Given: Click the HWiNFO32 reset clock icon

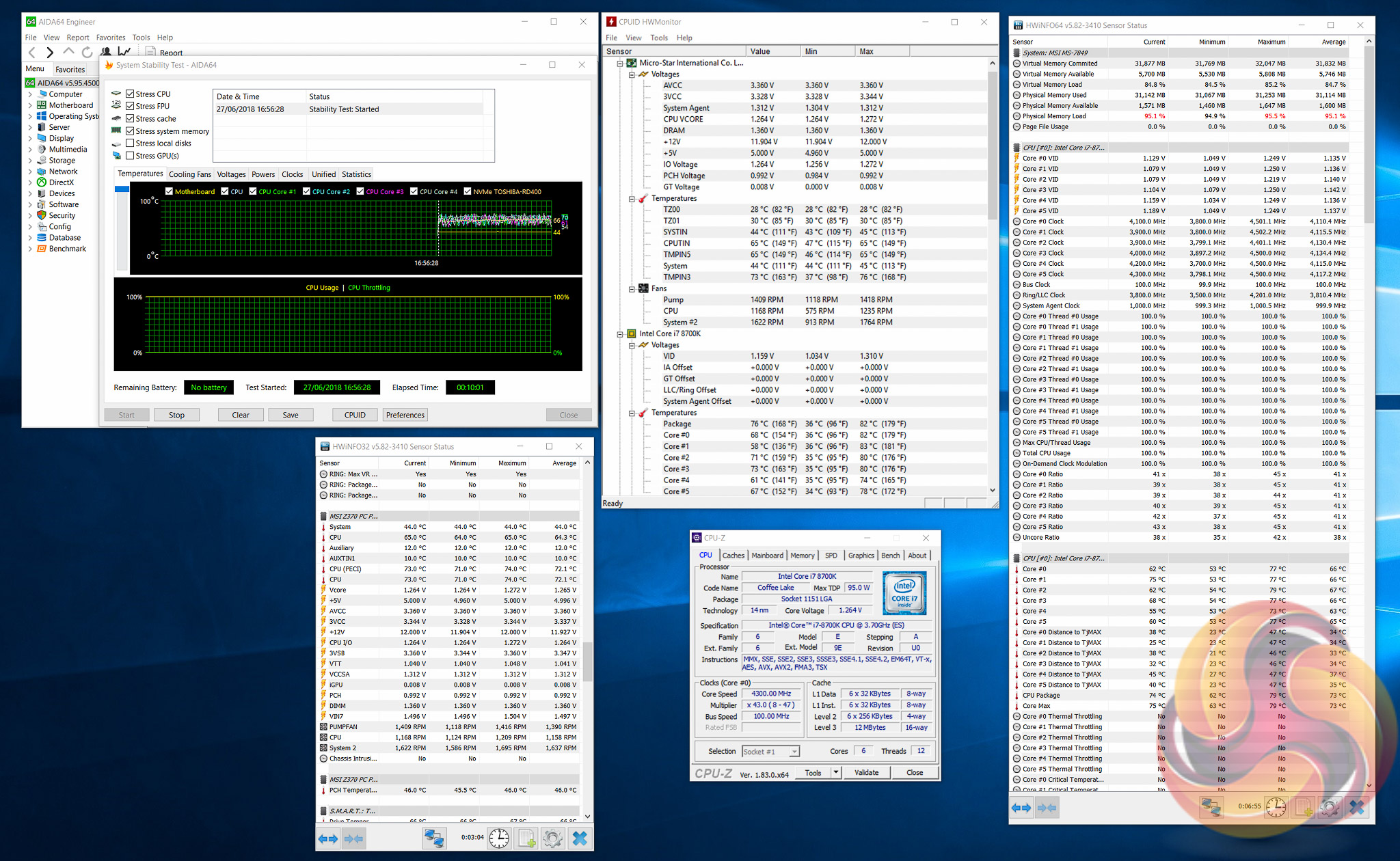Looking at the screenshot, I should (x=499, y=838).
